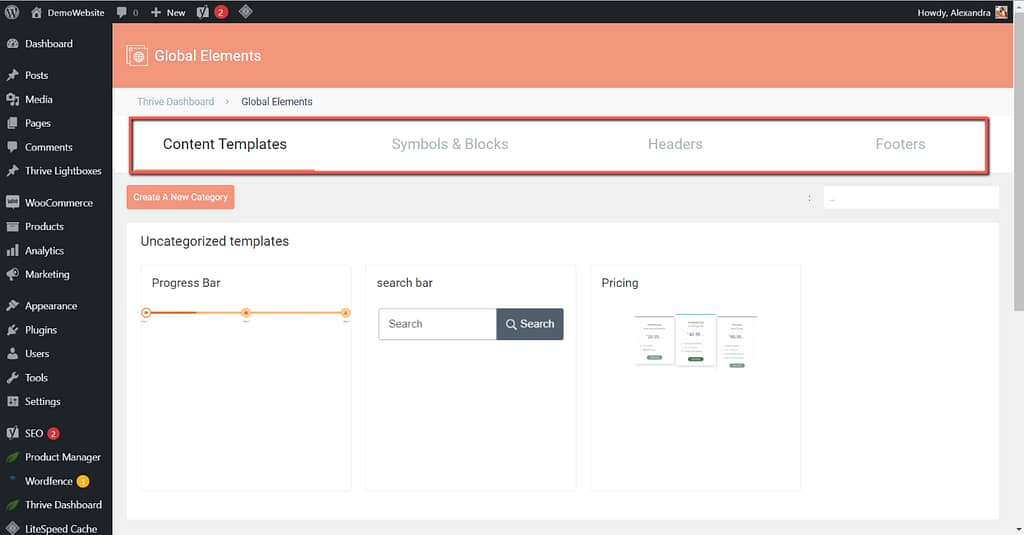
Task: Click the Appearance brush icon
Action: tap(12, 306)
